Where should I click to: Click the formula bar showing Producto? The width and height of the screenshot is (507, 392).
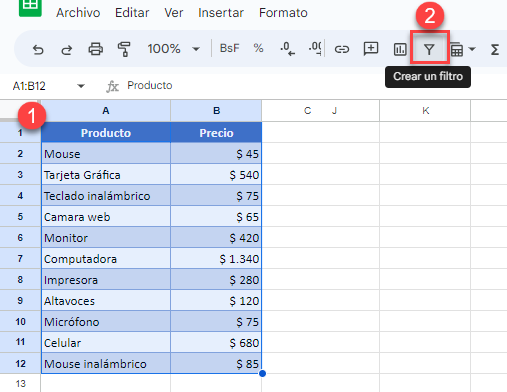pos(150,85)
